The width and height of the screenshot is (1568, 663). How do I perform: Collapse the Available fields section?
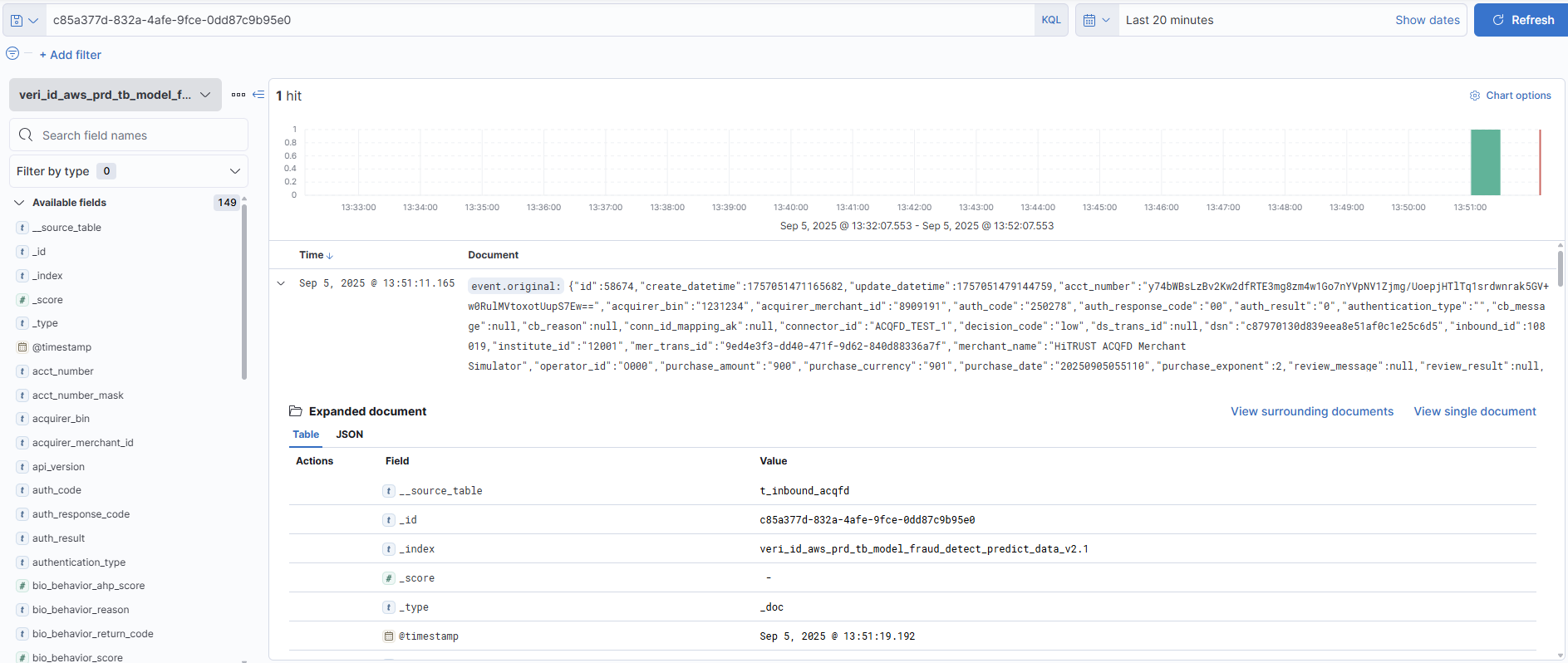coord(19,203)
